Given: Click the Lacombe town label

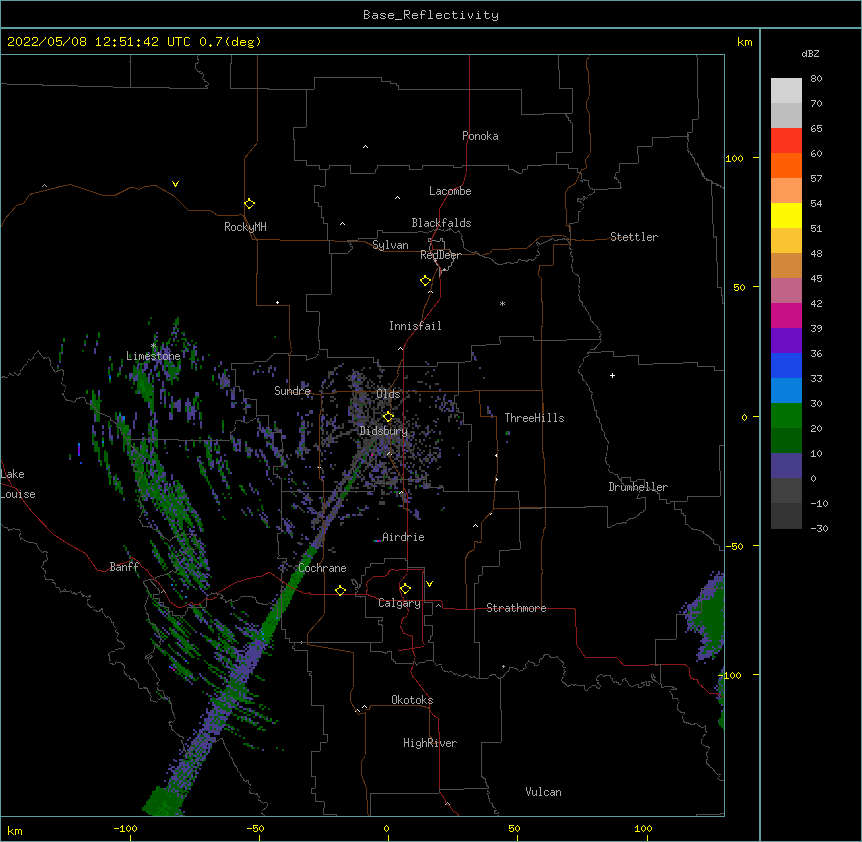Looking at the screenshot, I should 450,191.
